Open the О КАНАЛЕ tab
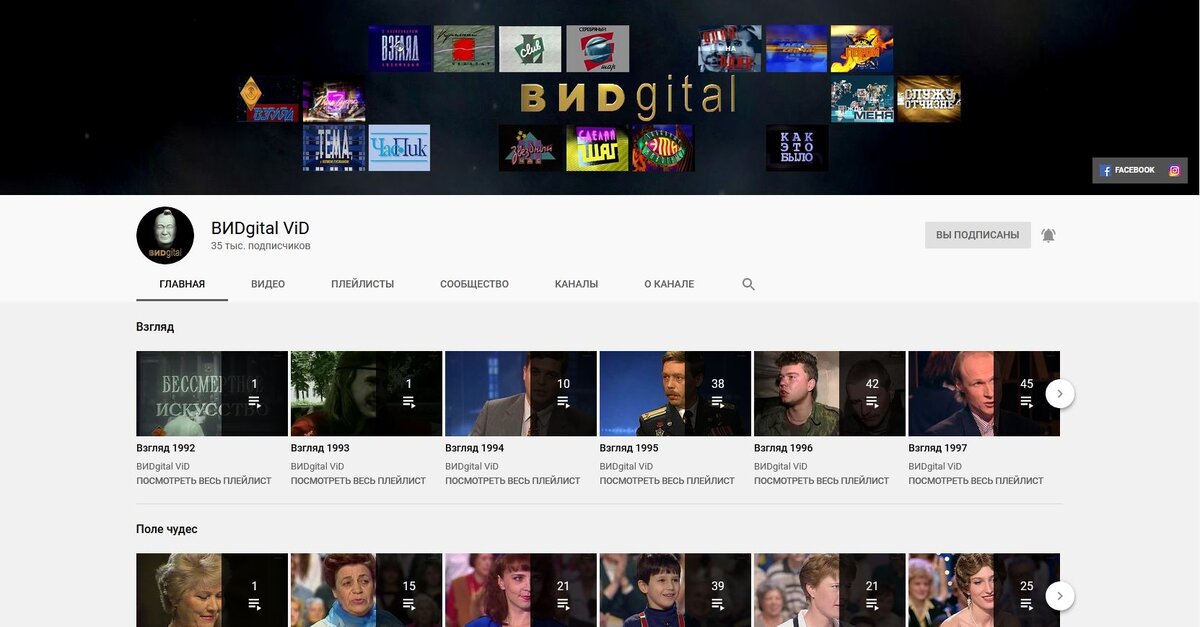 tap(669, 284)
